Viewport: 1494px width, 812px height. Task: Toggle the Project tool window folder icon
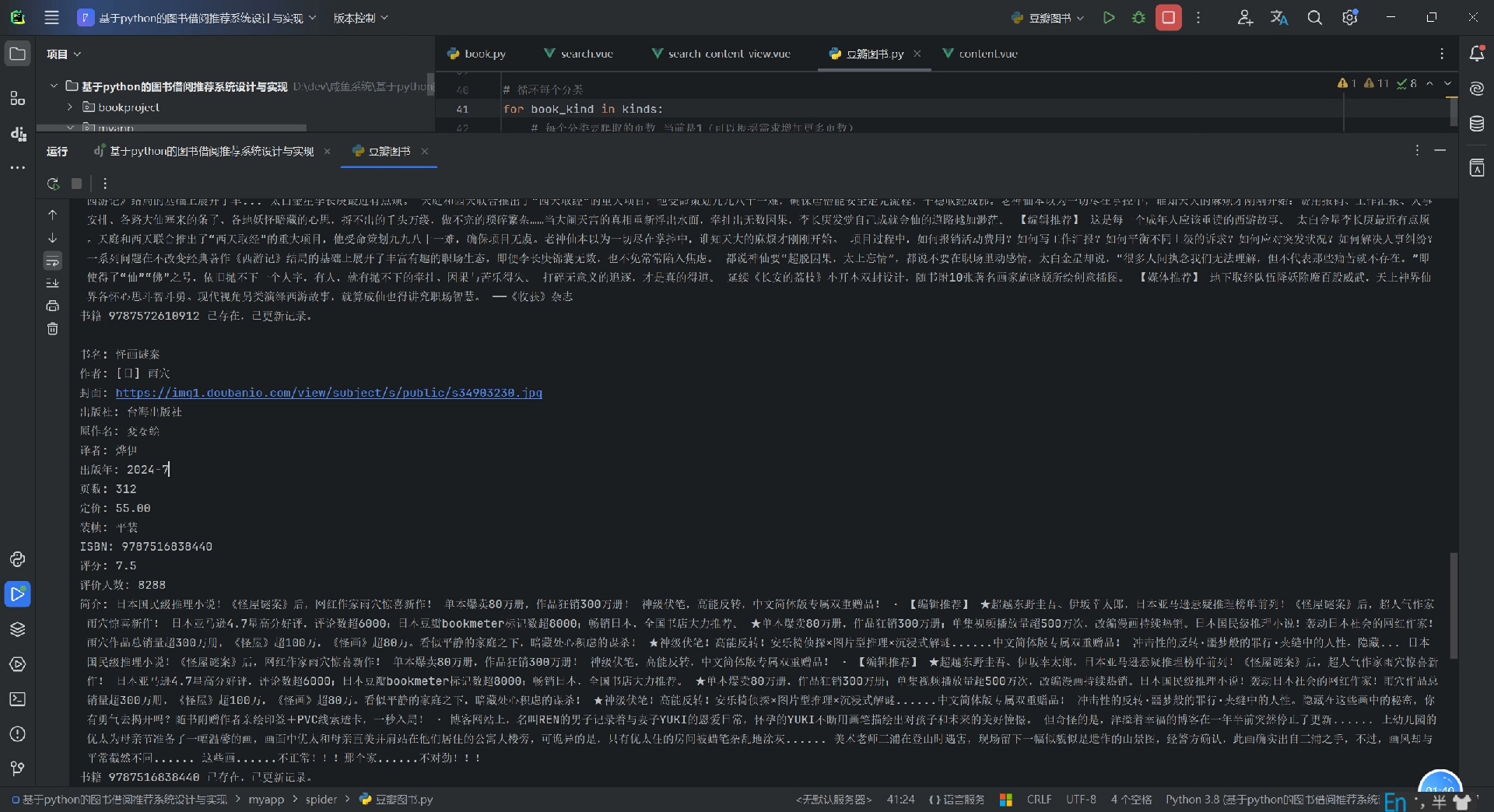17,54
